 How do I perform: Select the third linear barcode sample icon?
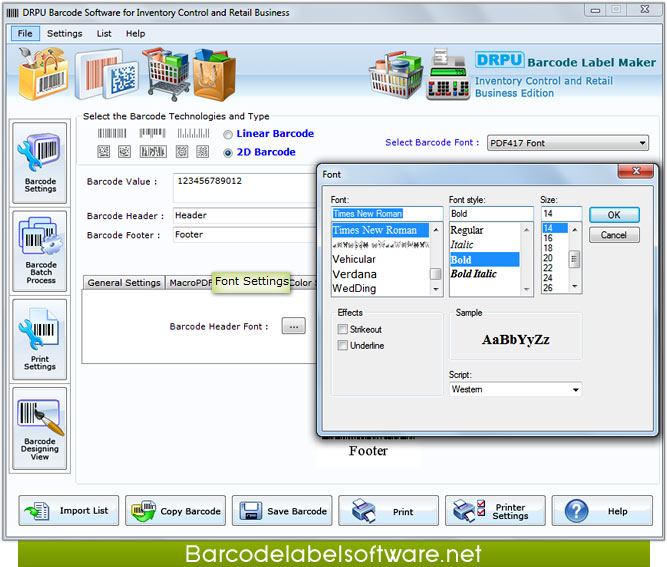tap(193, 134)
